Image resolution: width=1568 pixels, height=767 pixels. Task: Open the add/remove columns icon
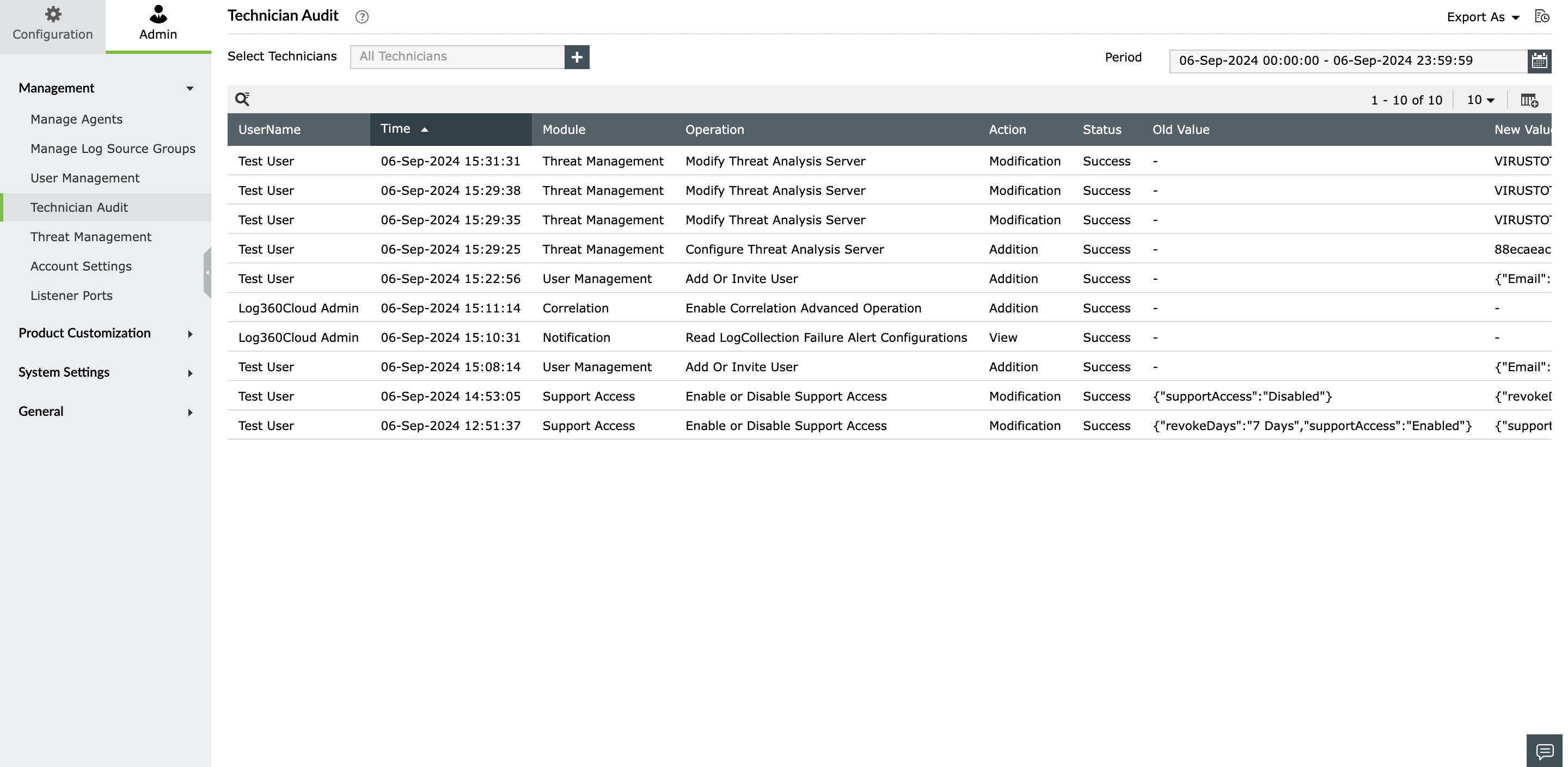(1529, 101)
